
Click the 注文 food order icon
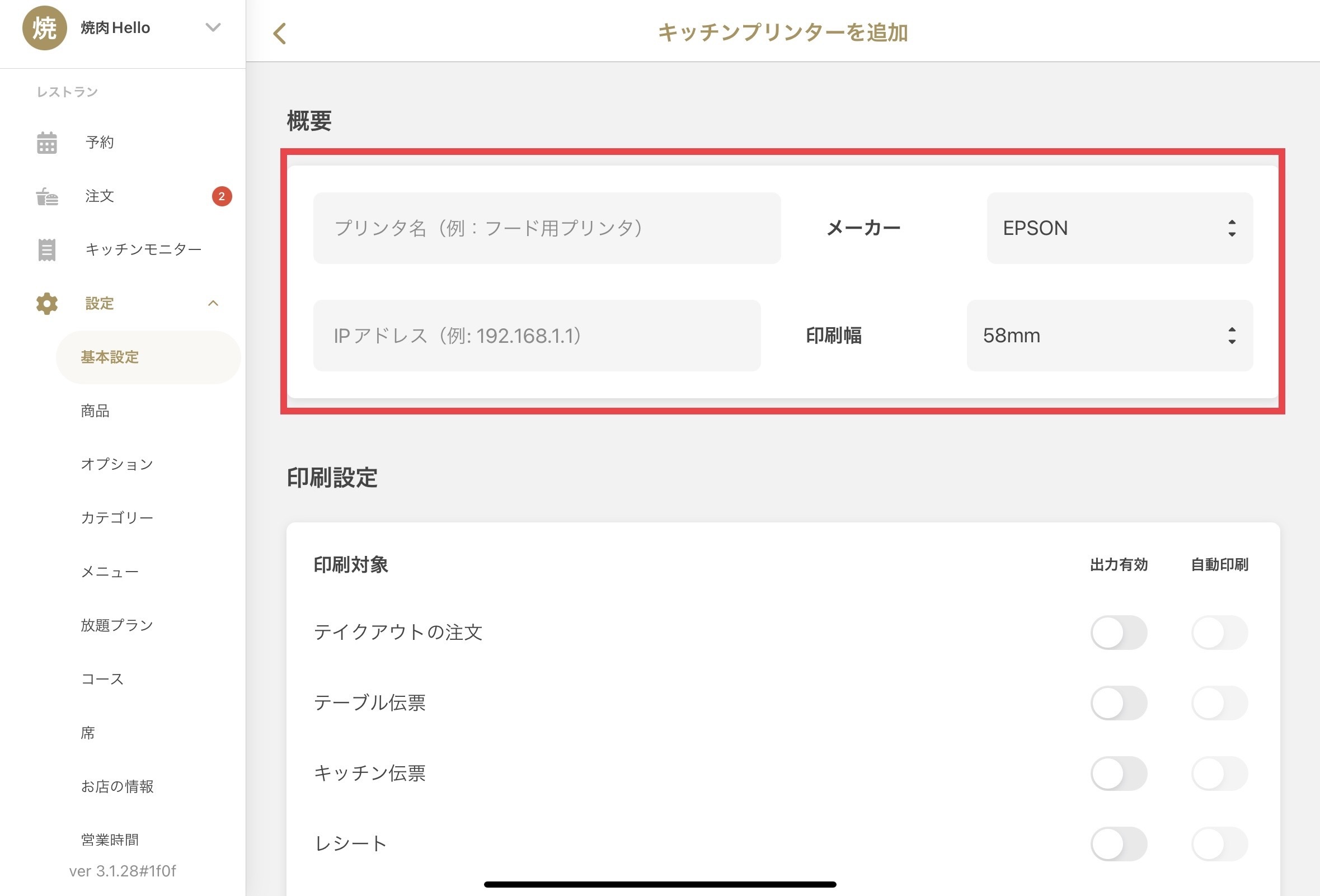click(46, 196)
